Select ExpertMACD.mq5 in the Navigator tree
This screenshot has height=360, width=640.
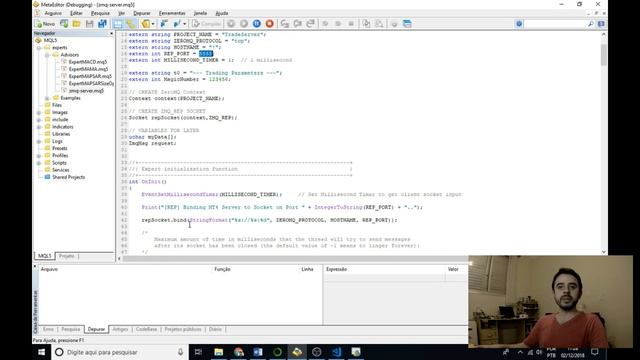(x=87, y=62)
